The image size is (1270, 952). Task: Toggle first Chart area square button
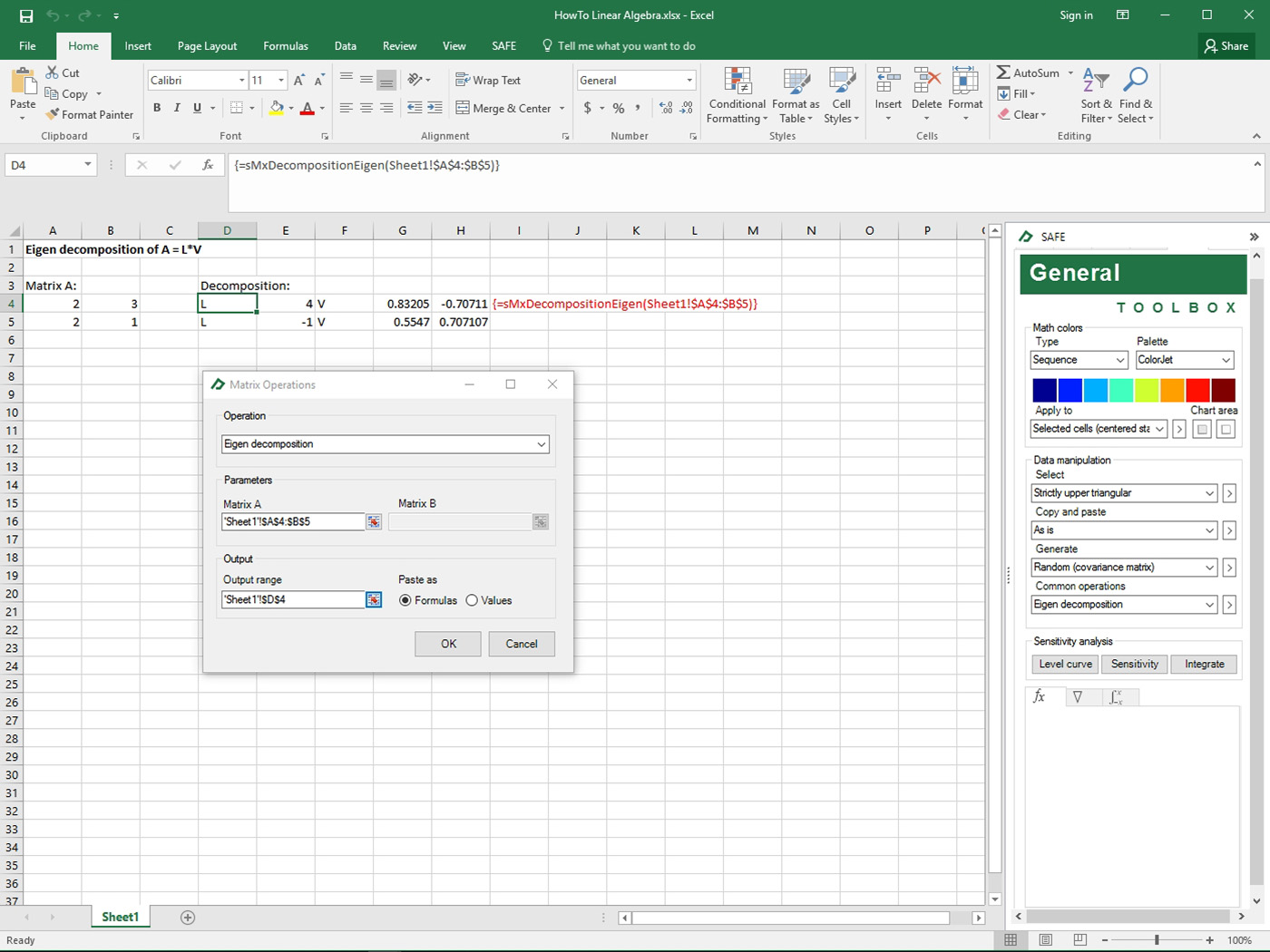tap(1202, 429)
